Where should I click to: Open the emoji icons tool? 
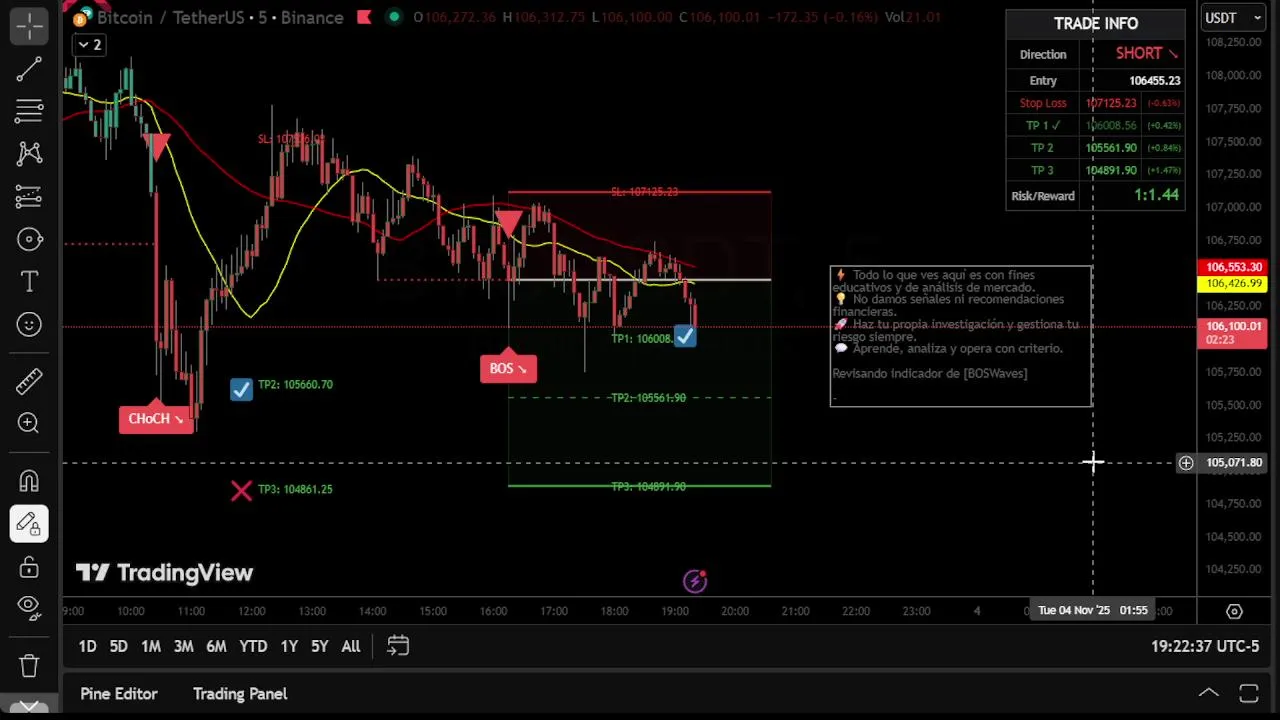tap(29, 324)
